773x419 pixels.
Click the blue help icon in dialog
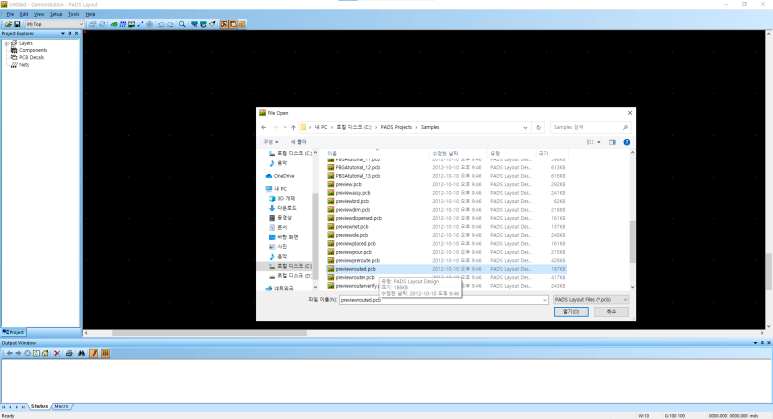tap(627, 142)
